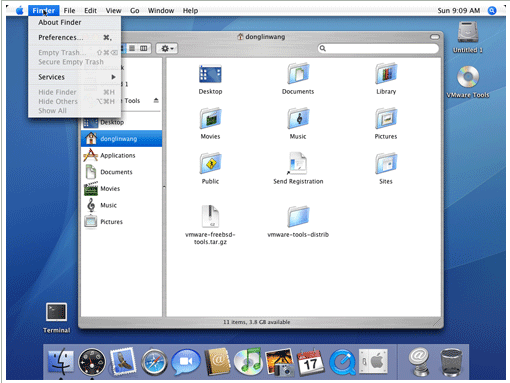
Task: Select the Music folder icon in the file pane
Action: [x=298, y=118]
